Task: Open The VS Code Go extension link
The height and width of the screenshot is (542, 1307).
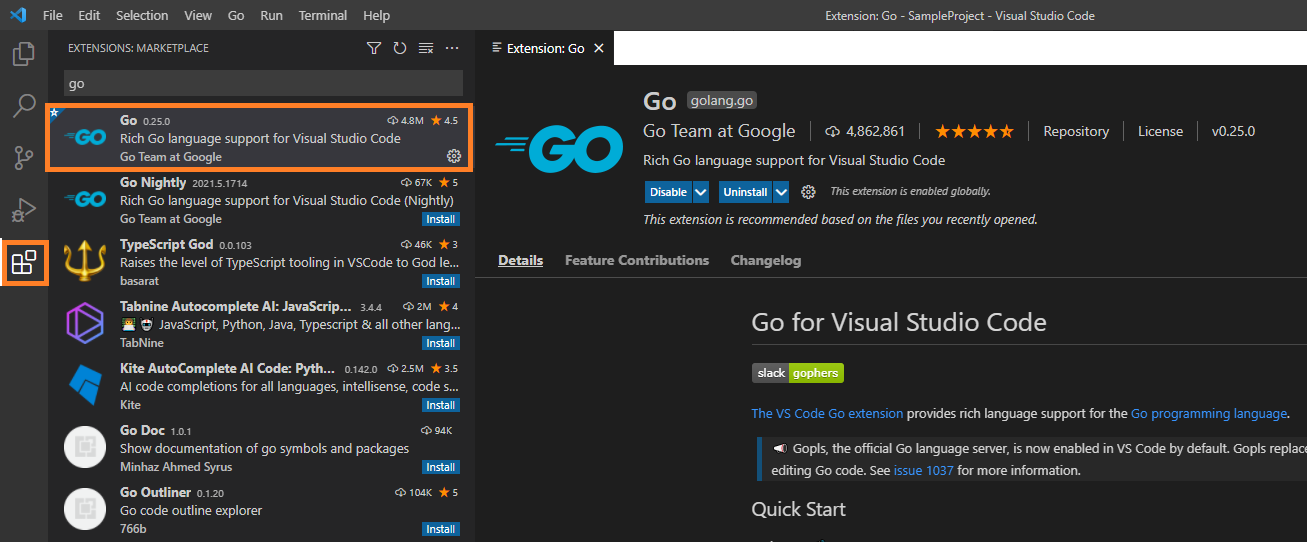Action: pyautogui.click(x=827, y=413)
